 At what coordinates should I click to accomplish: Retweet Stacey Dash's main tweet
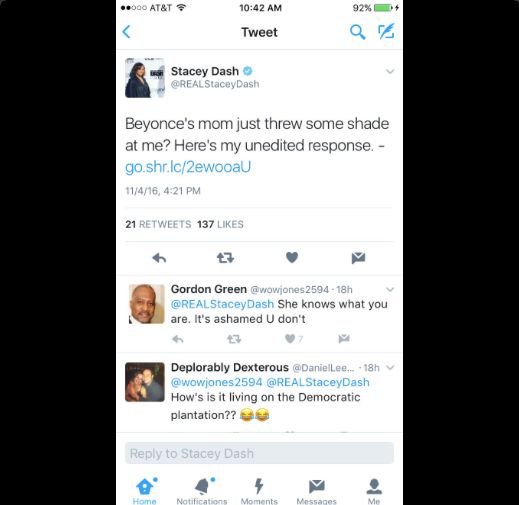pos(225,258)
